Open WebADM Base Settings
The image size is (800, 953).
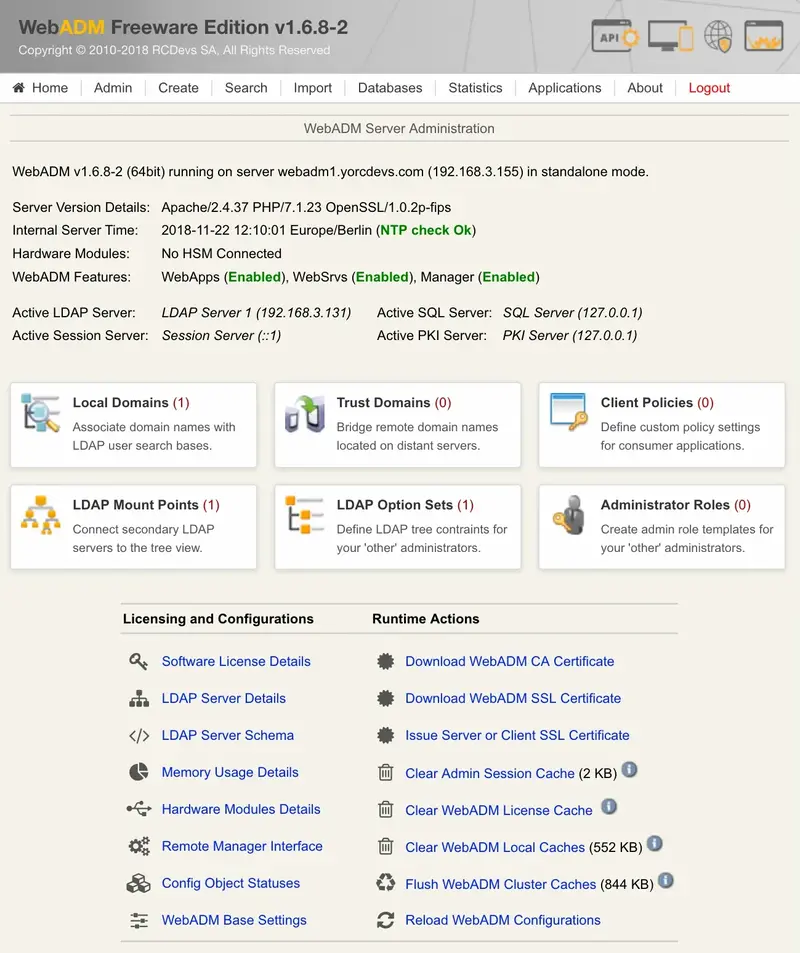(x=234, y=920)
